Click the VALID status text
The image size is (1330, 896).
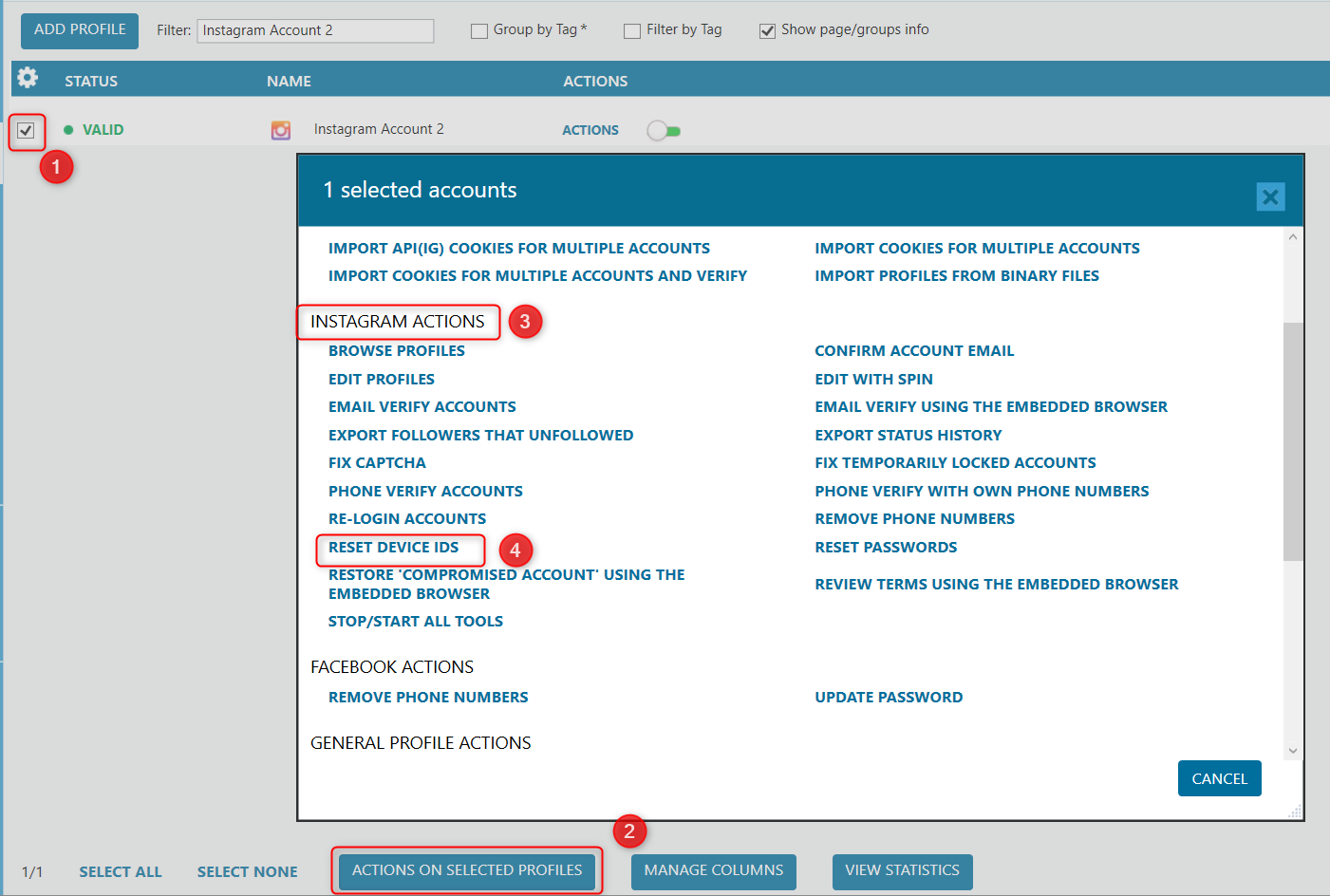pyautogui.click(x=103, y=130)
